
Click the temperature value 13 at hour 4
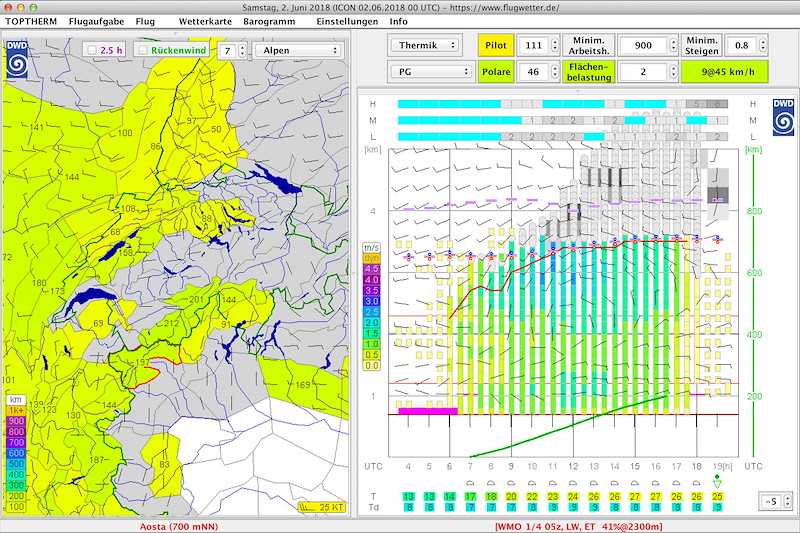coord(408,496)
